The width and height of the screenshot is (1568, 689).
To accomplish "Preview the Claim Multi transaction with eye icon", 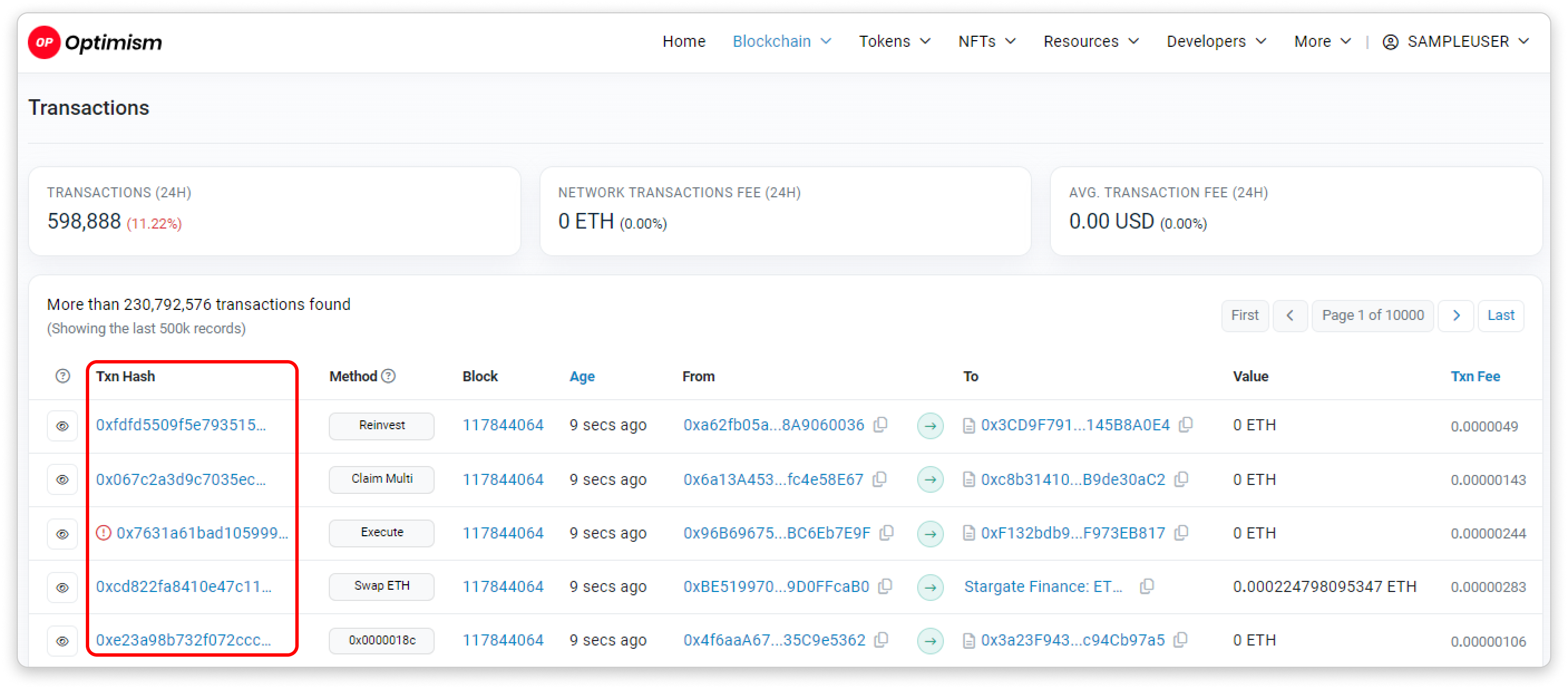I will coord(62,479).
